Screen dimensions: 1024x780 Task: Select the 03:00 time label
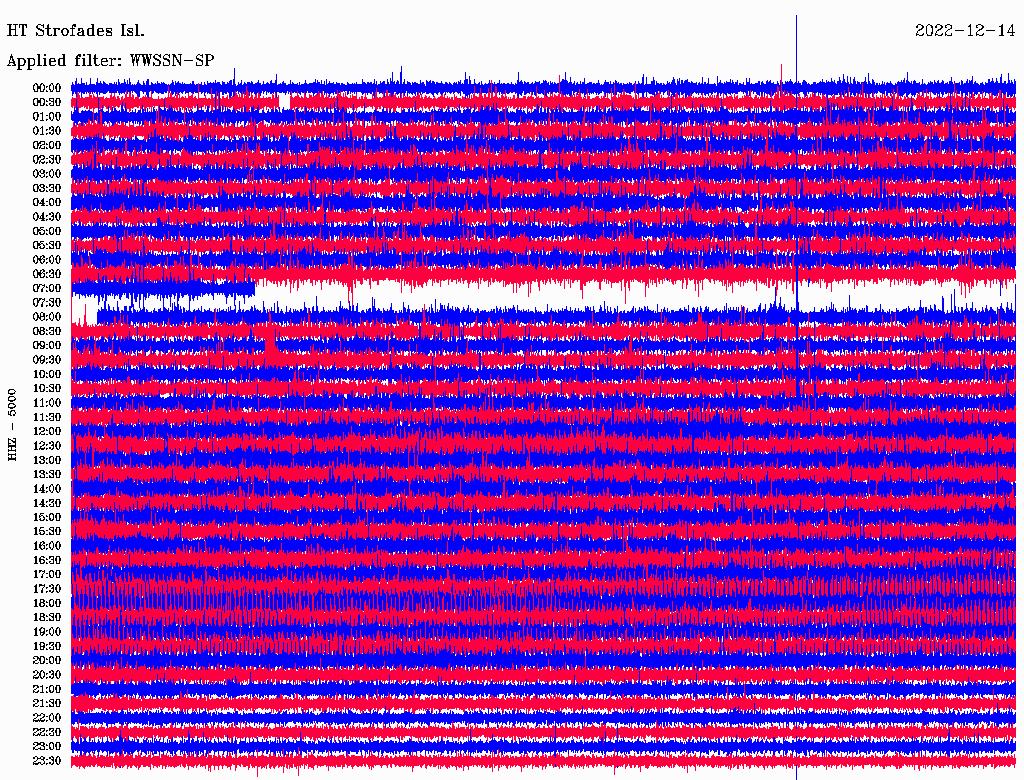pyautogui.click(x=47, y=174)
